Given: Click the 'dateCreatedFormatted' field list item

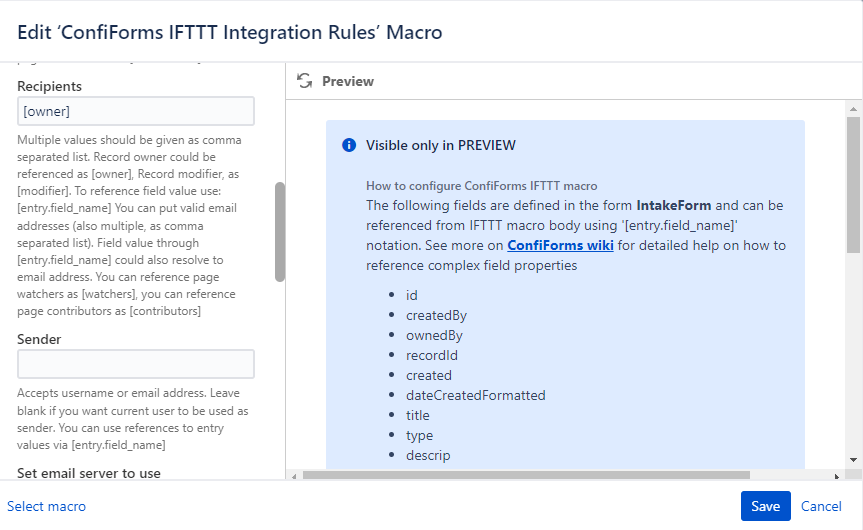Looking at the screenshot, I should (x=476, y=395).
